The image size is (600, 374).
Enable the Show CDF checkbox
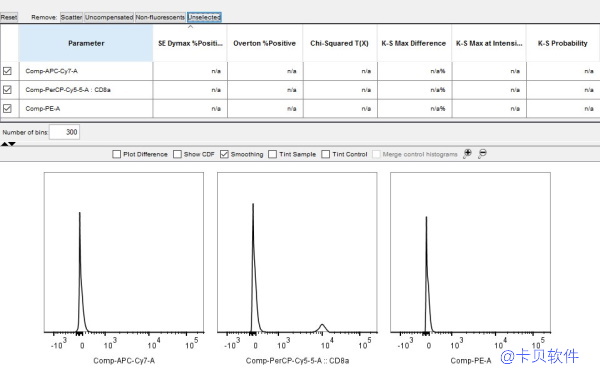177,154
